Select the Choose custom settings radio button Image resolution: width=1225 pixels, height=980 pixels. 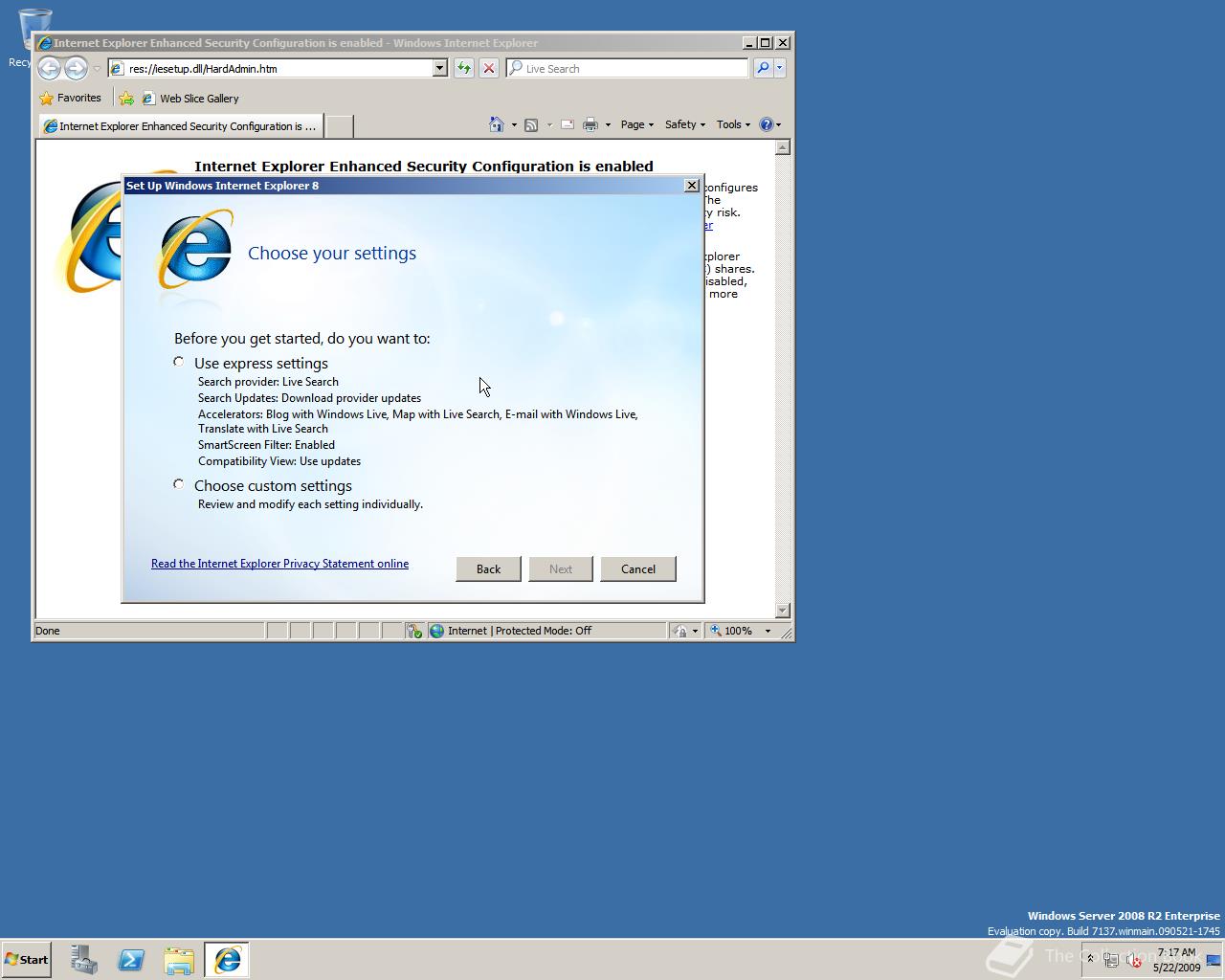[179, 484]
